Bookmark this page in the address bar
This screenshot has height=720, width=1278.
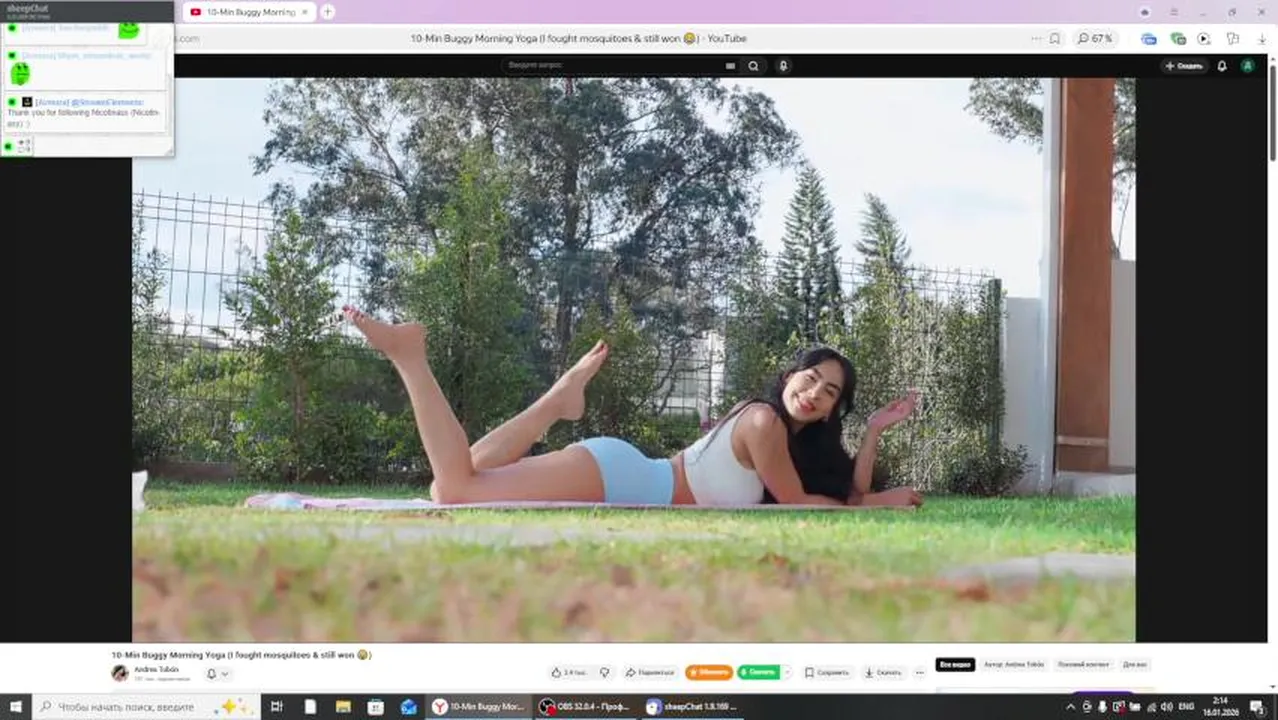1055,38
